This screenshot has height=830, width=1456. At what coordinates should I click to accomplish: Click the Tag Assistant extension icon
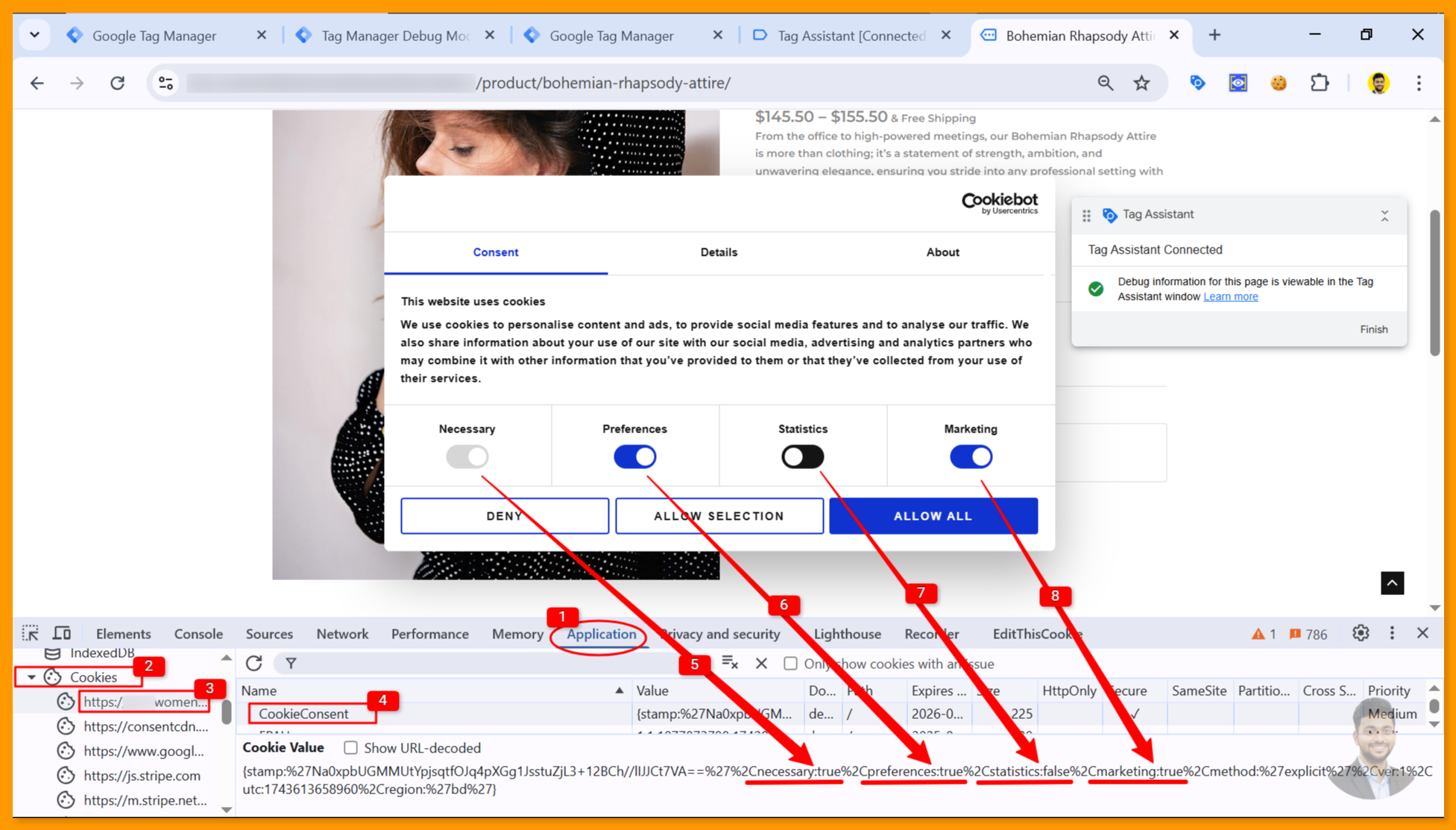1197,83
